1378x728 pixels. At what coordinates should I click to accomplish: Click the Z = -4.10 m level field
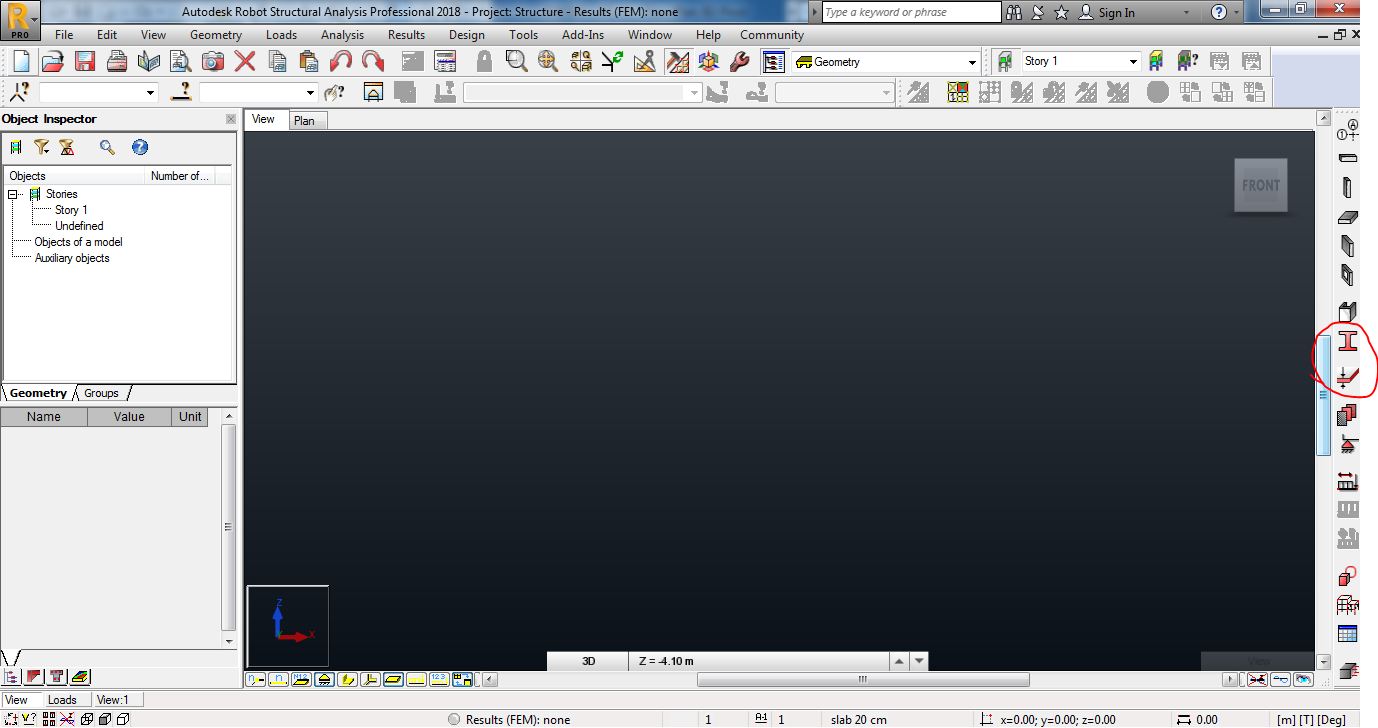[x=758, y=661]
